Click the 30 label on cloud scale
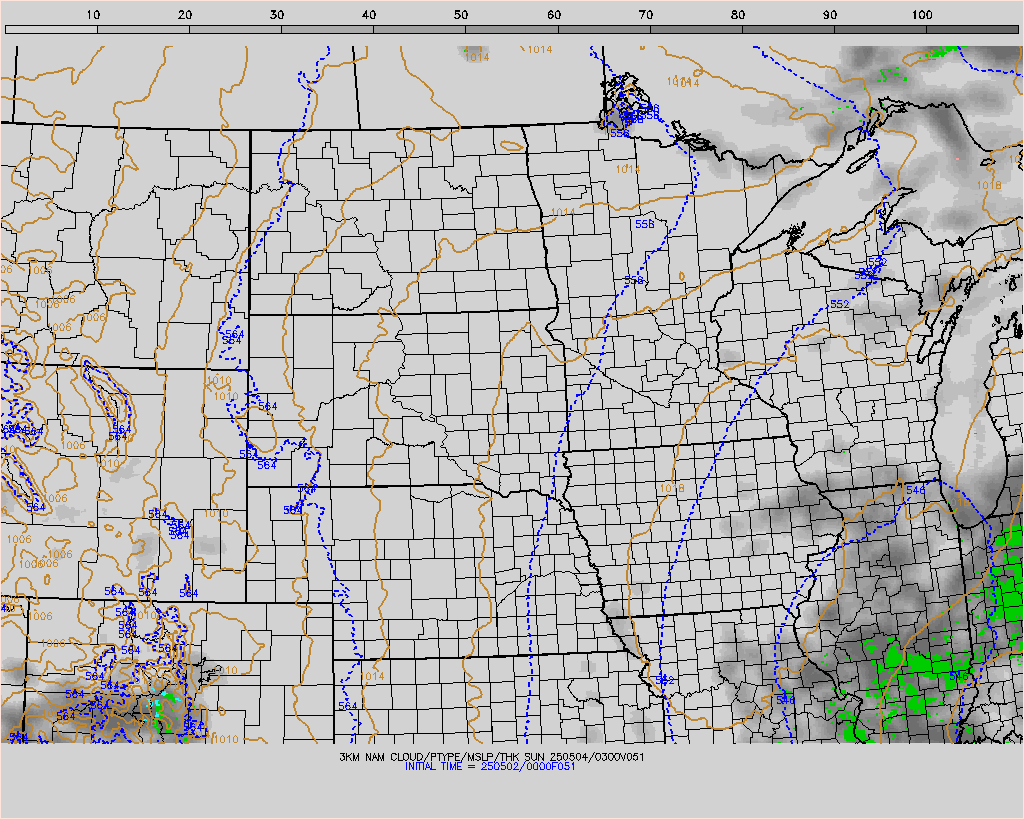 tap(277, 15)
